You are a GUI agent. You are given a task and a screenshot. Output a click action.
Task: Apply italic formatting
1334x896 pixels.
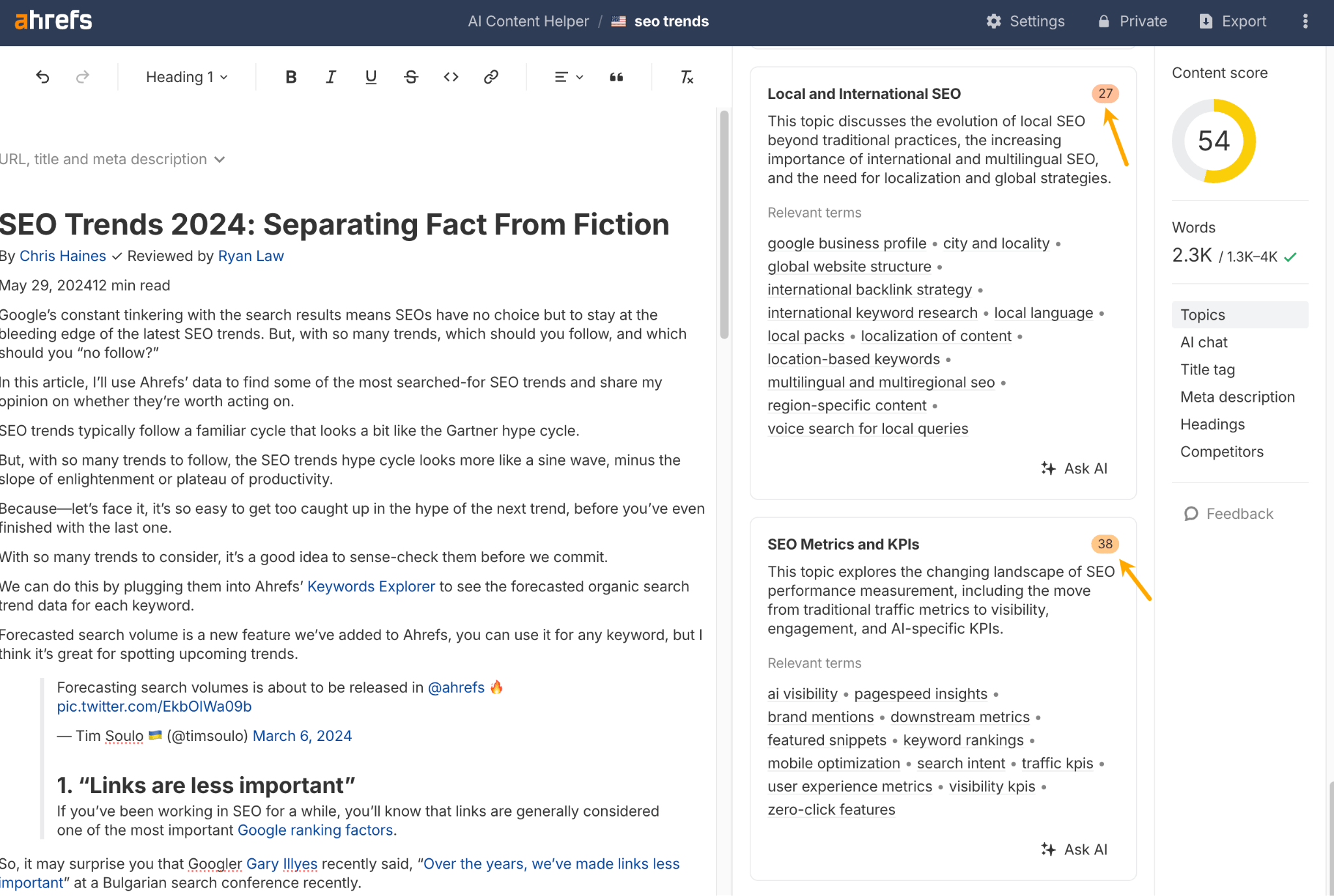pos(330,77)
